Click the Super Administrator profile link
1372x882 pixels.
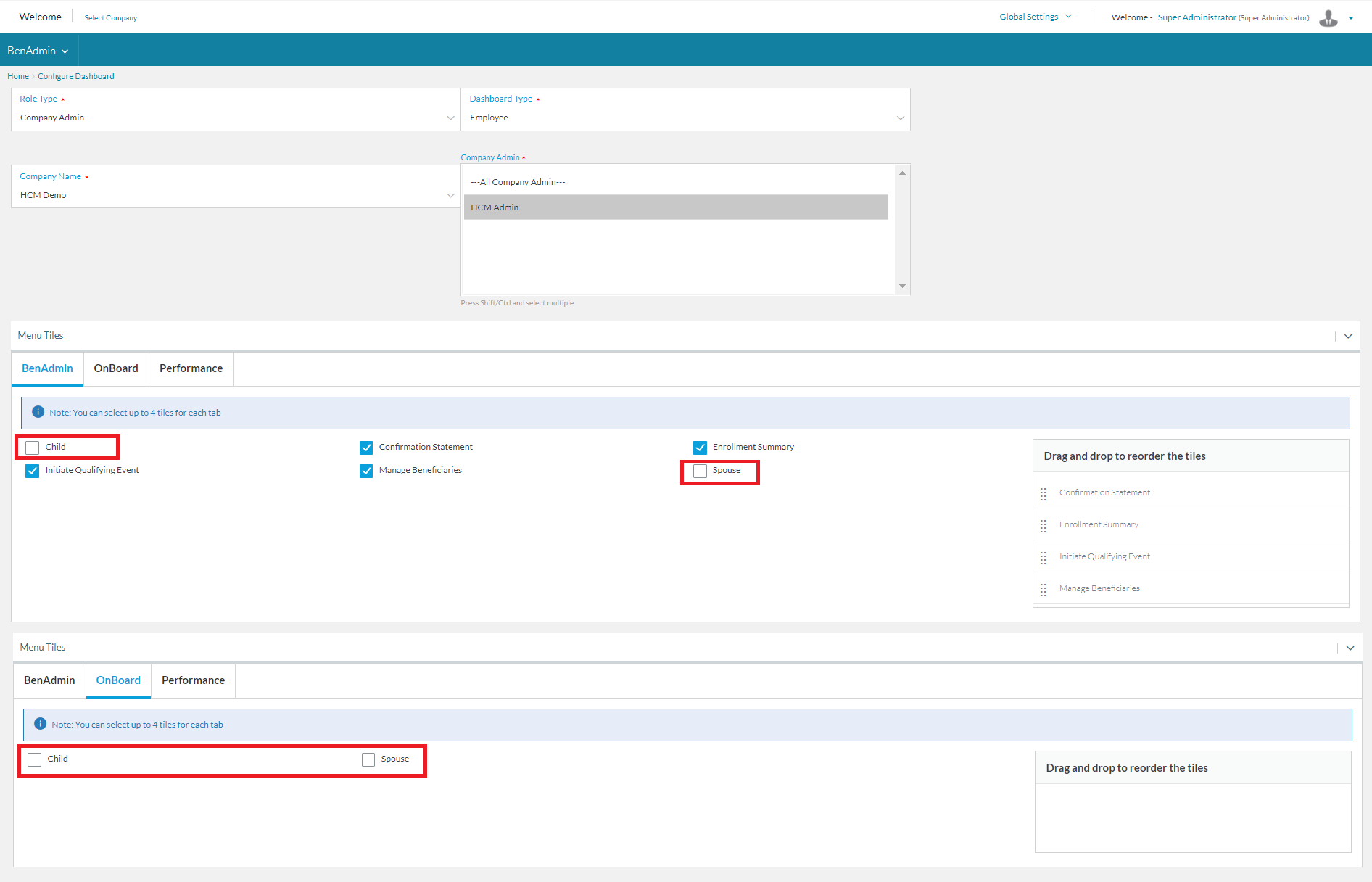1197,17
